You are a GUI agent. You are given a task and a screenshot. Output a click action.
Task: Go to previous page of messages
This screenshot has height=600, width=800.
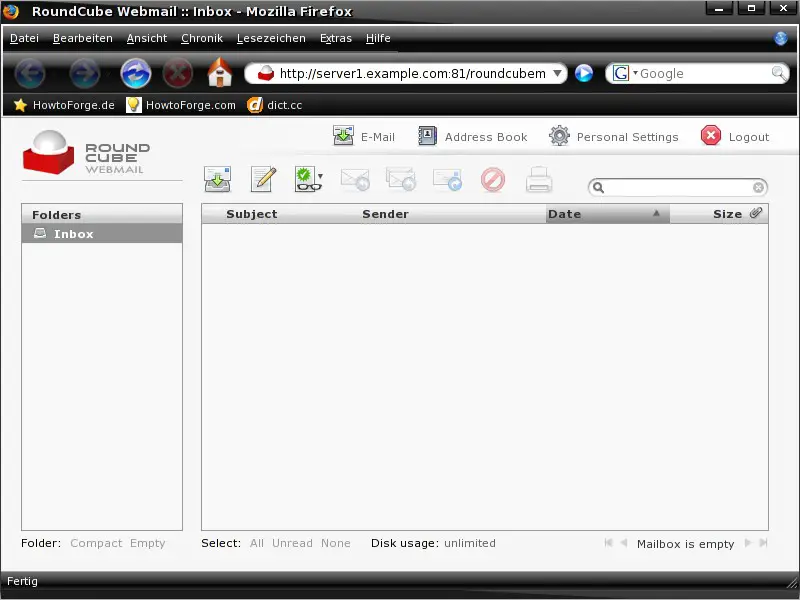click(623, 543)
